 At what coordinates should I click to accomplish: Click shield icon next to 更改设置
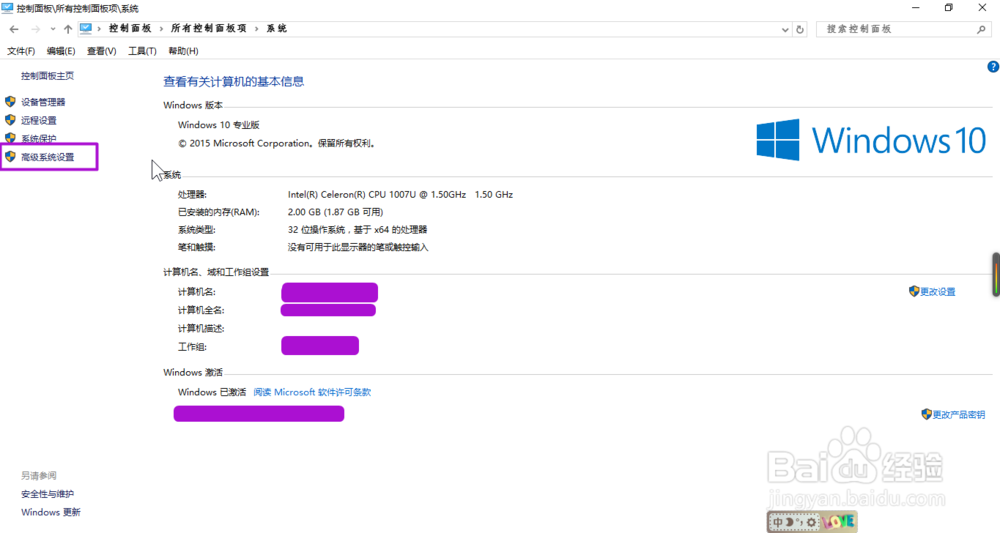click(x=914, y=291)
